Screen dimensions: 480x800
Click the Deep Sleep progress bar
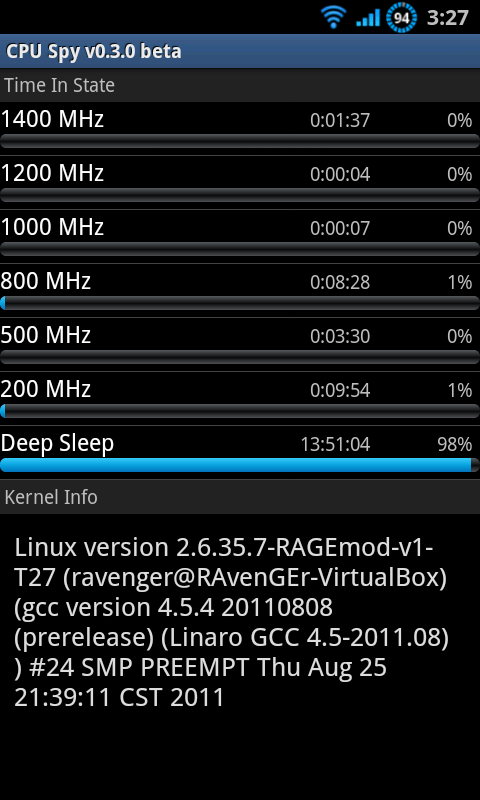(240, 465)
